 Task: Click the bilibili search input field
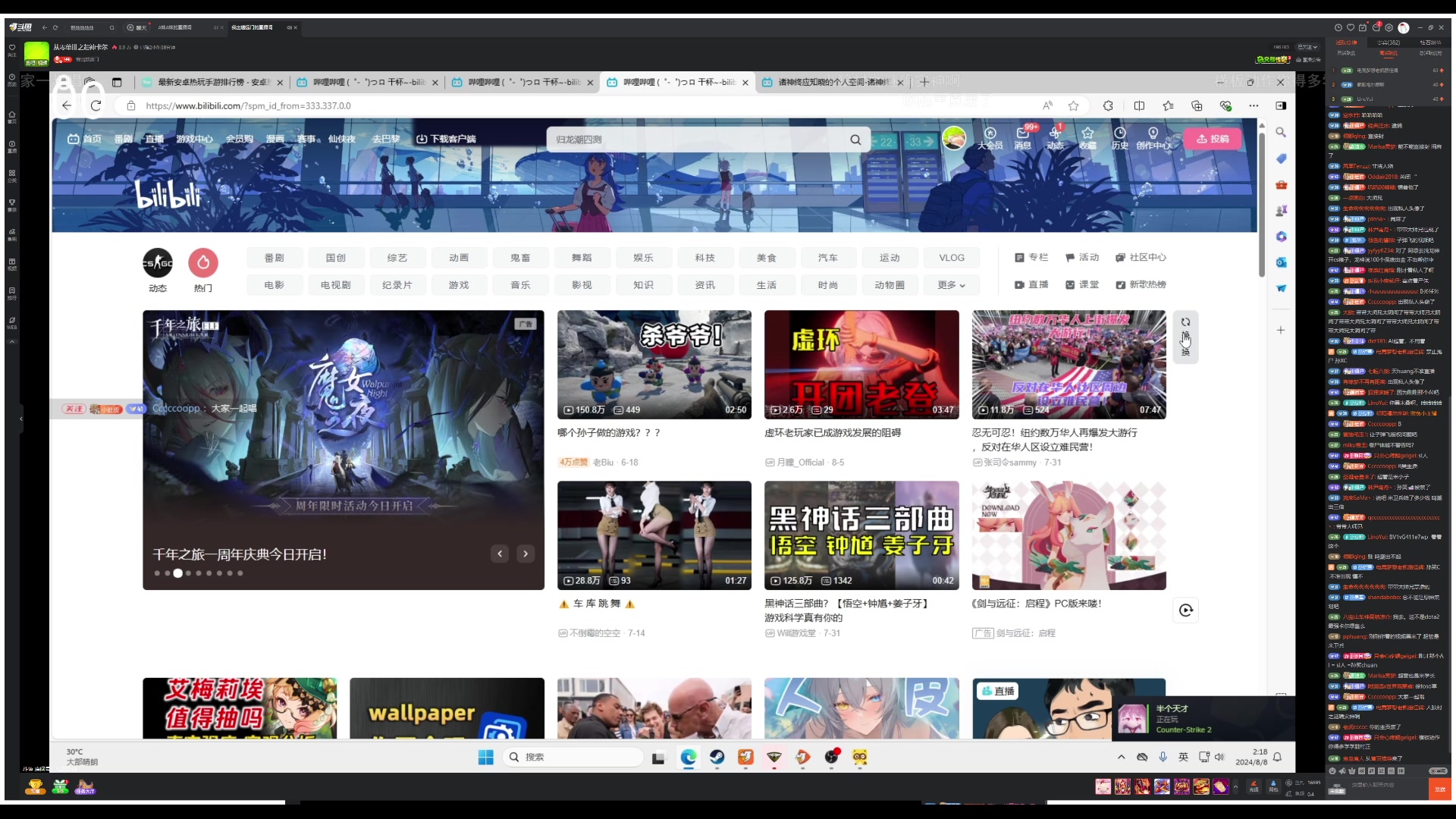[696, 140]
